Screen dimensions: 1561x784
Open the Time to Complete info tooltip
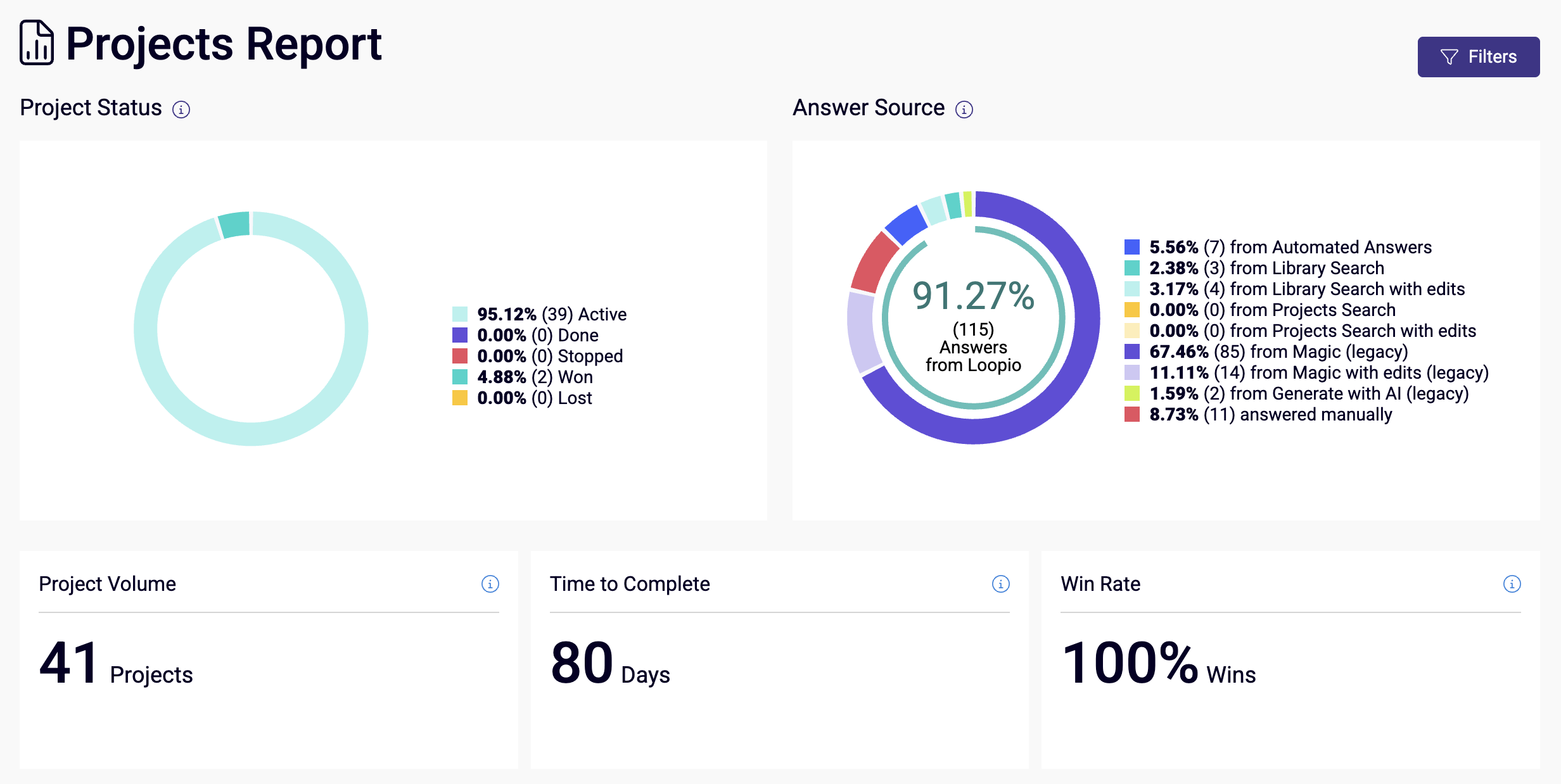(x=1001, y=584)
